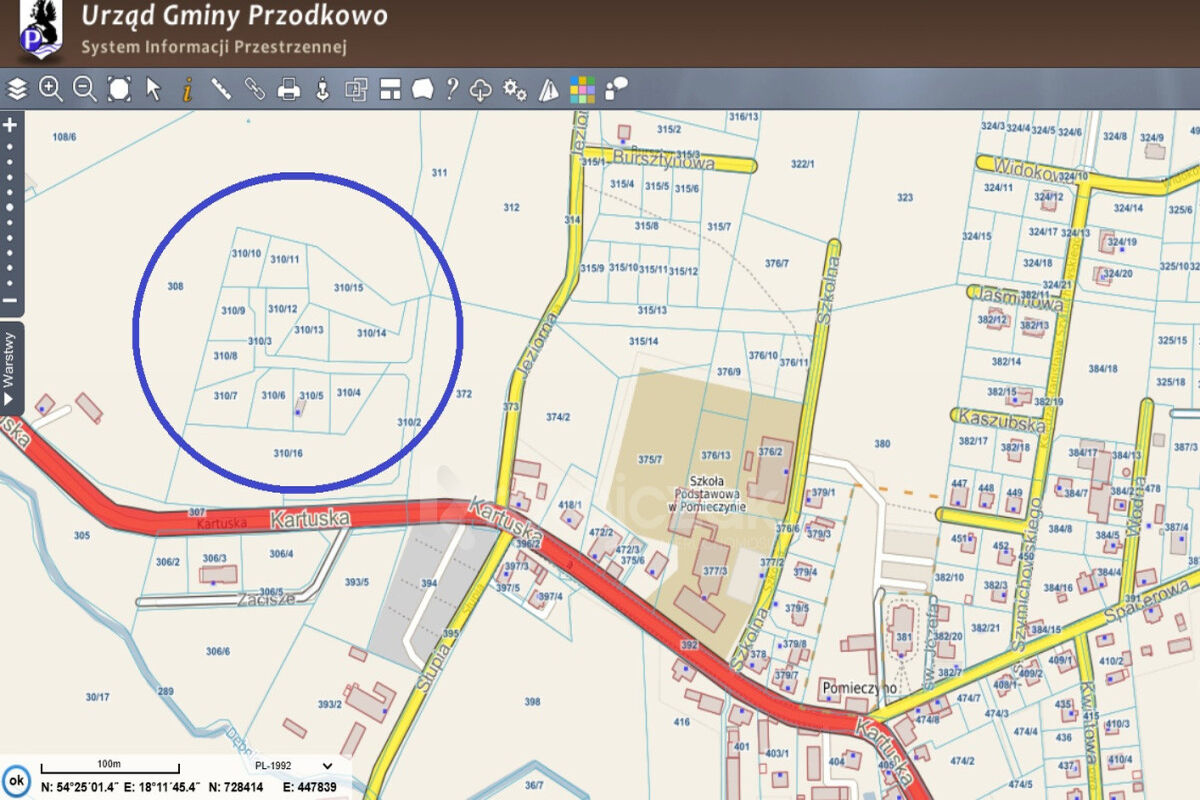The height and width of the screenshot is (800, 1200).
Task: Open the map settings gears icon
Action: click(512, 89)
